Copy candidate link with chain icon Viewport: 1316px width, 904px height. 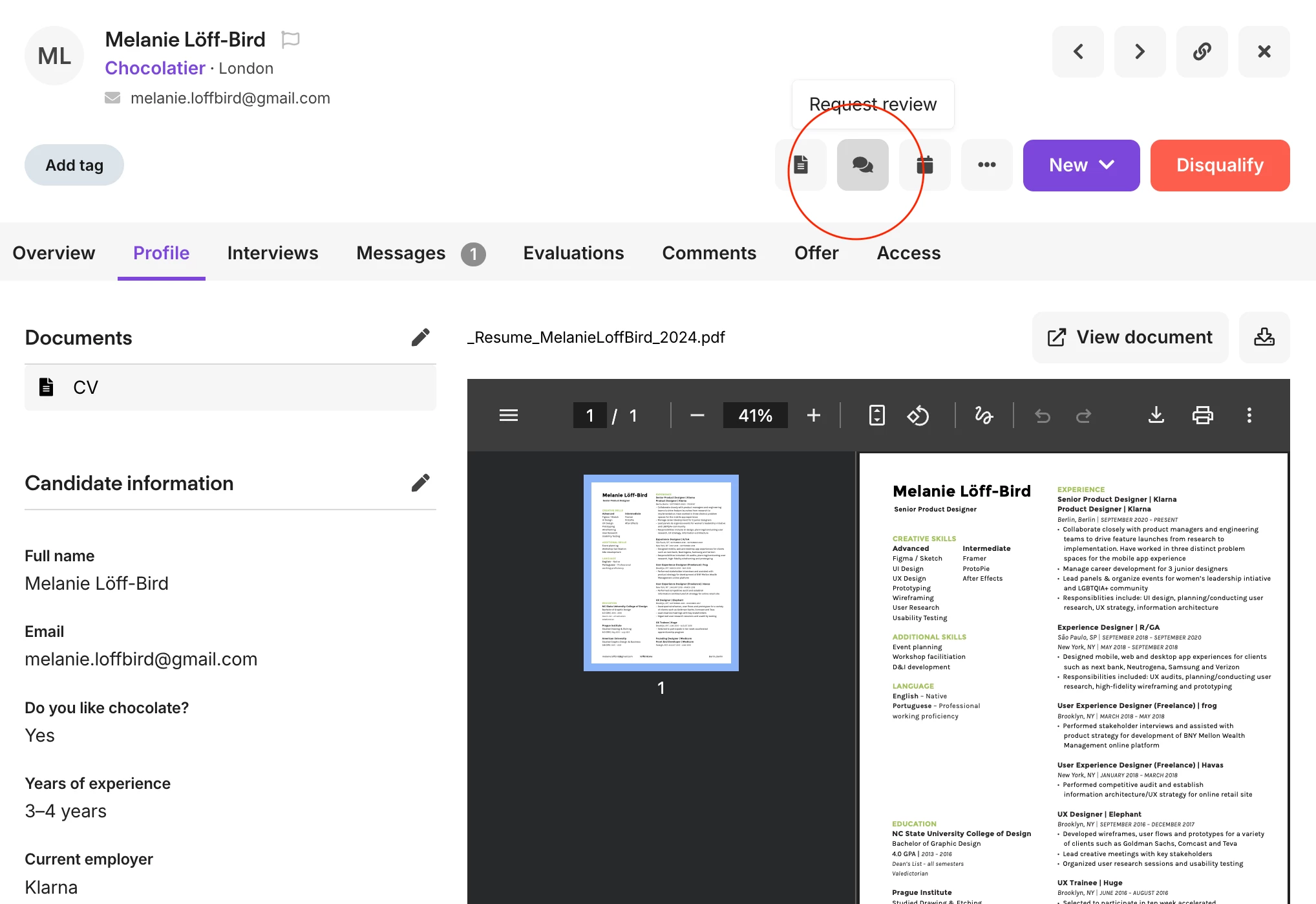coord(1202,52)
